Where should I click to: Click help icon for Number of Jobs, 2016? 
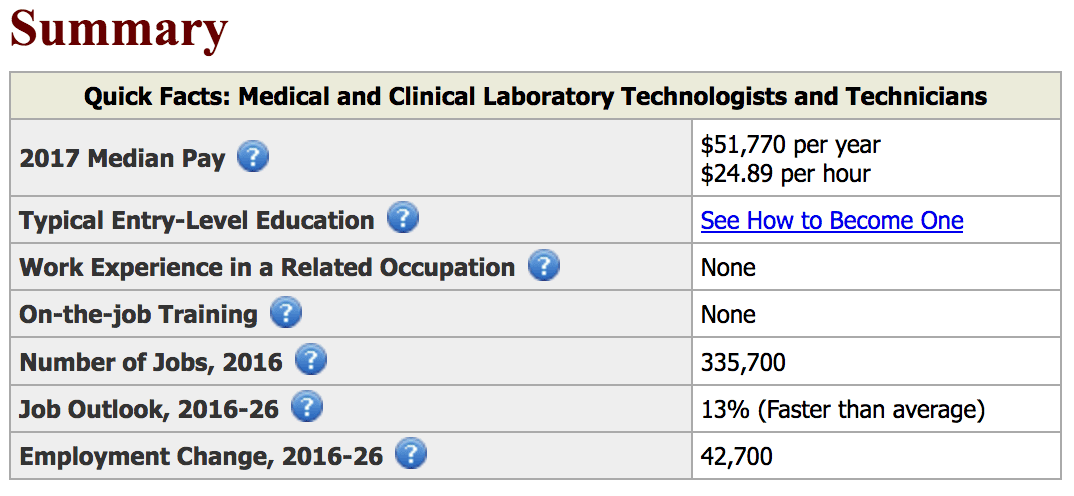point(311,360)
